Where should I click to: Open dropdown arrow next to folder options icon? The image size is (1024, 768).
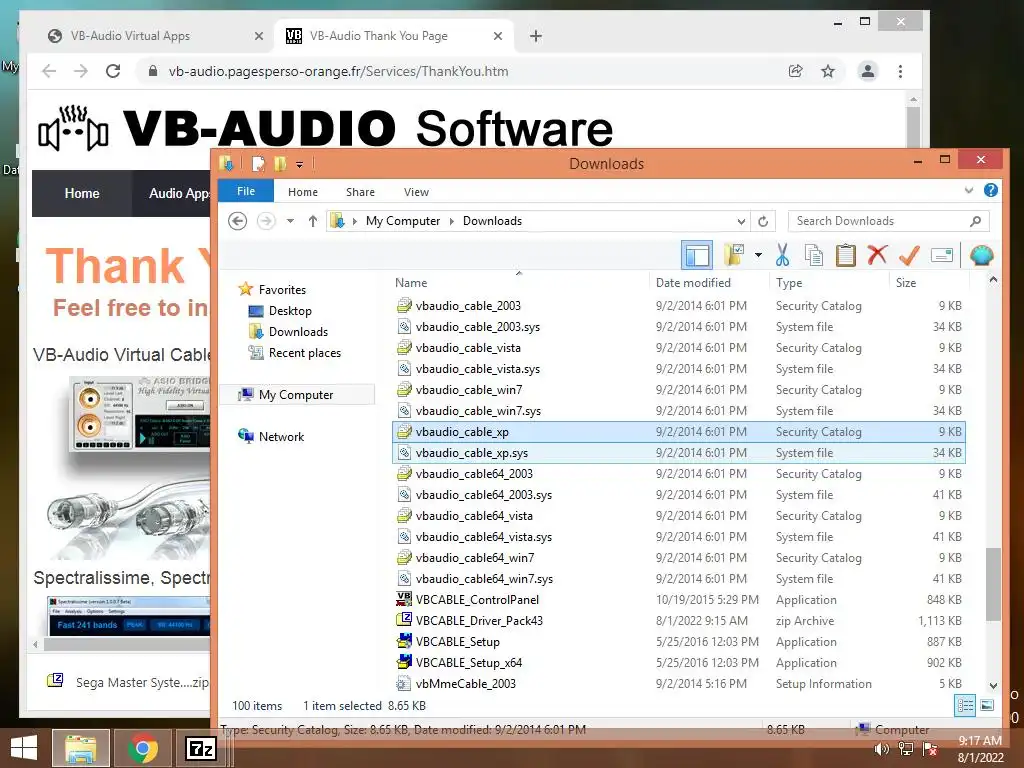coord(758,255)
